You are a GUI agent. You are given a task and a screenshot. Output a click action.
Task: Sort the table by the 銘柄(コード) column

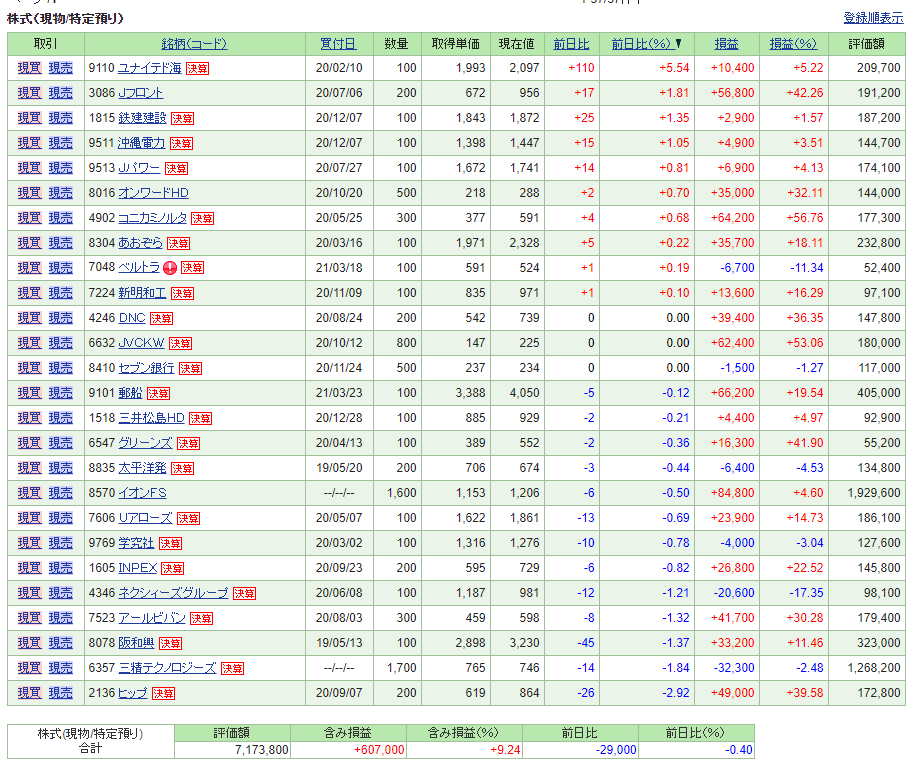point(194,44)
